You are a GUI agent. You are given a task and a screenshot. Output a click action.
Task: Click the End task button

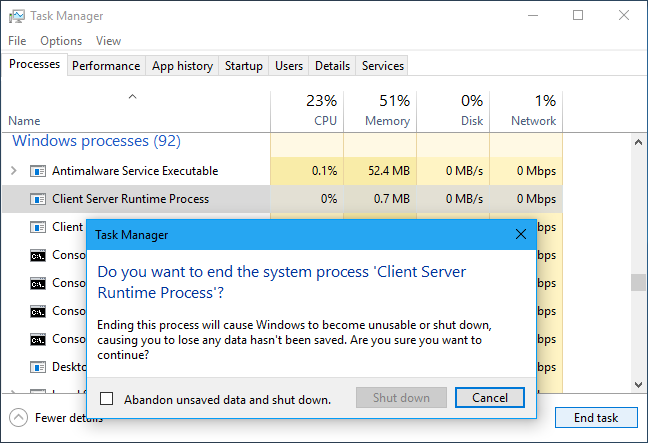point(596,418)
